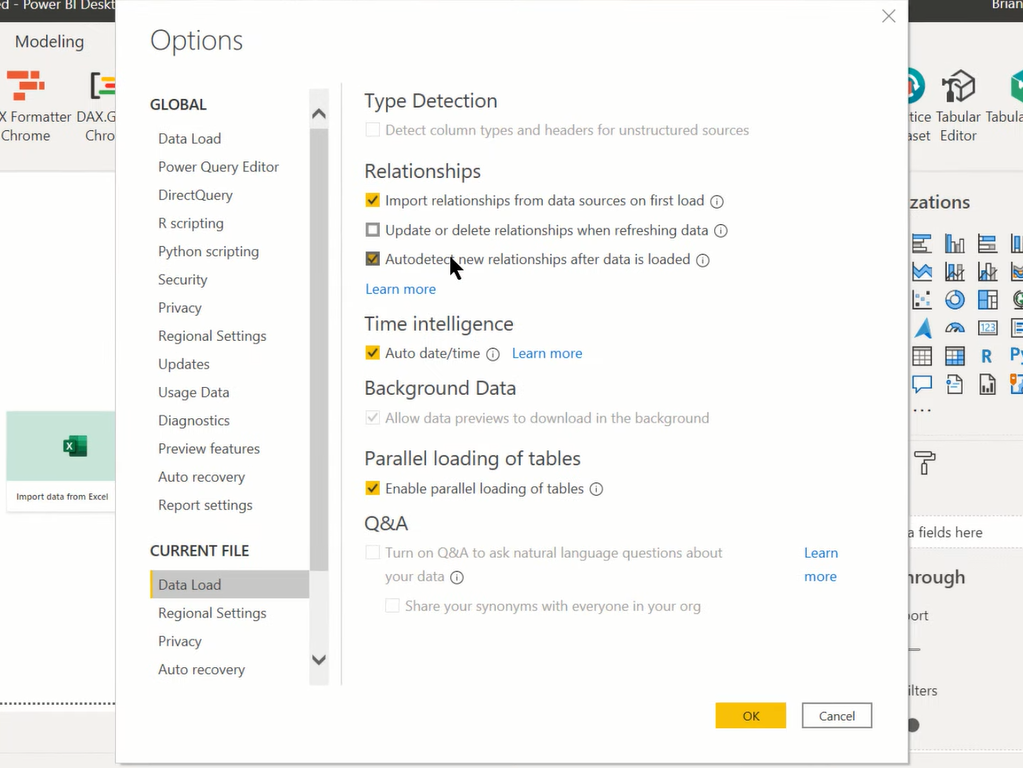
Task: Toggle Detect column types and headers checkbox
Action: tap(373, 130)
